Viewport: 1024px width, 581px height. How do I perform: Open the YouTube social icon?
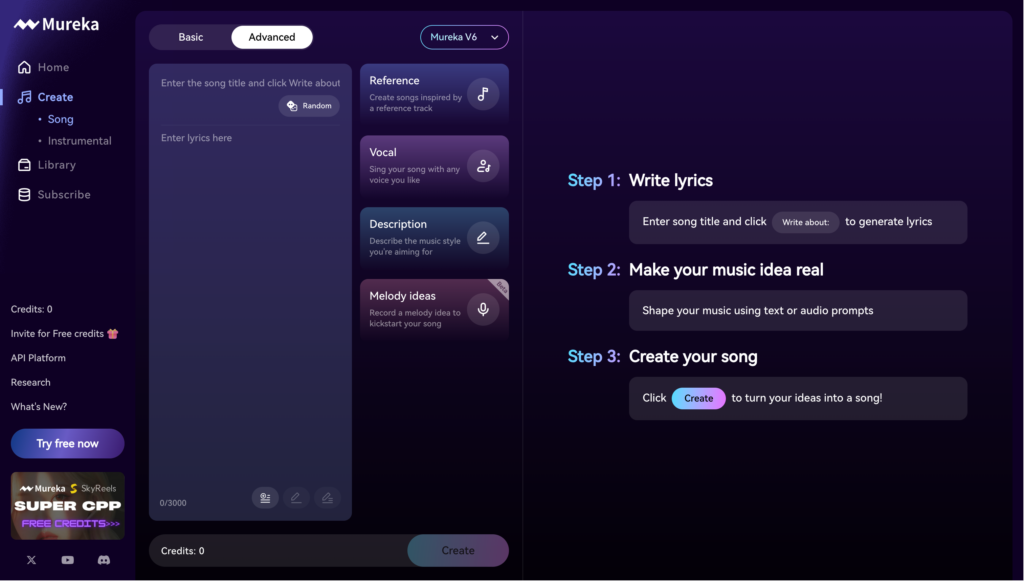click(67, 560)
